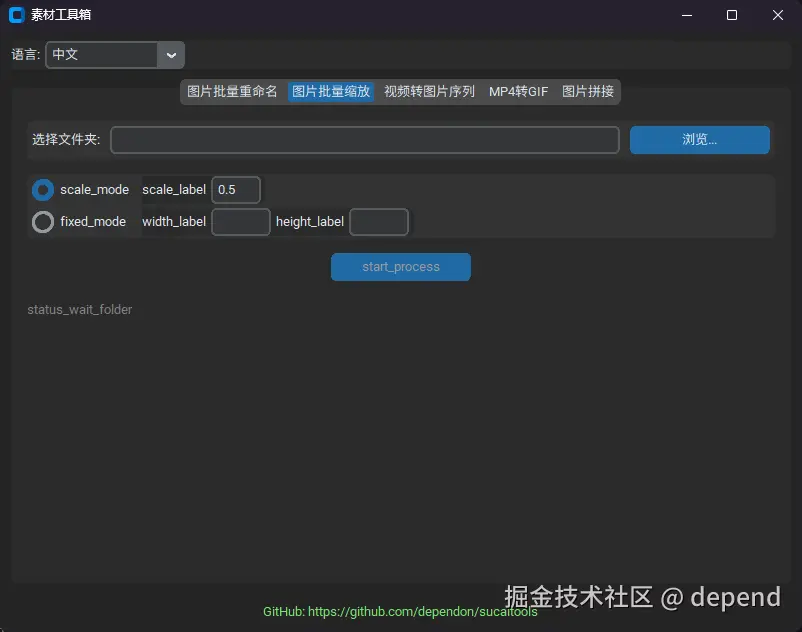Click the status_wait_folder status text
The image size is (802, 632).
click(x=80, y=309)
